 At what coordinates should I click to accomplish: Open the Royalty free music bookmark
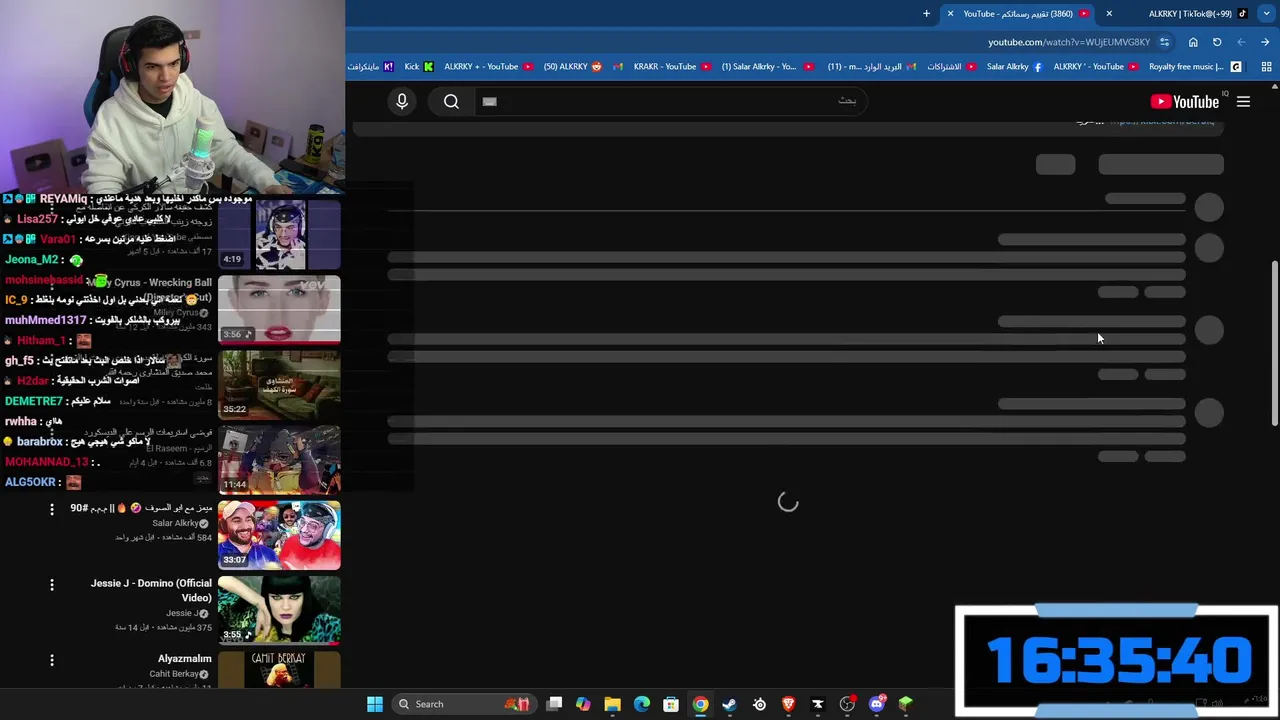tap(1195, 67)
